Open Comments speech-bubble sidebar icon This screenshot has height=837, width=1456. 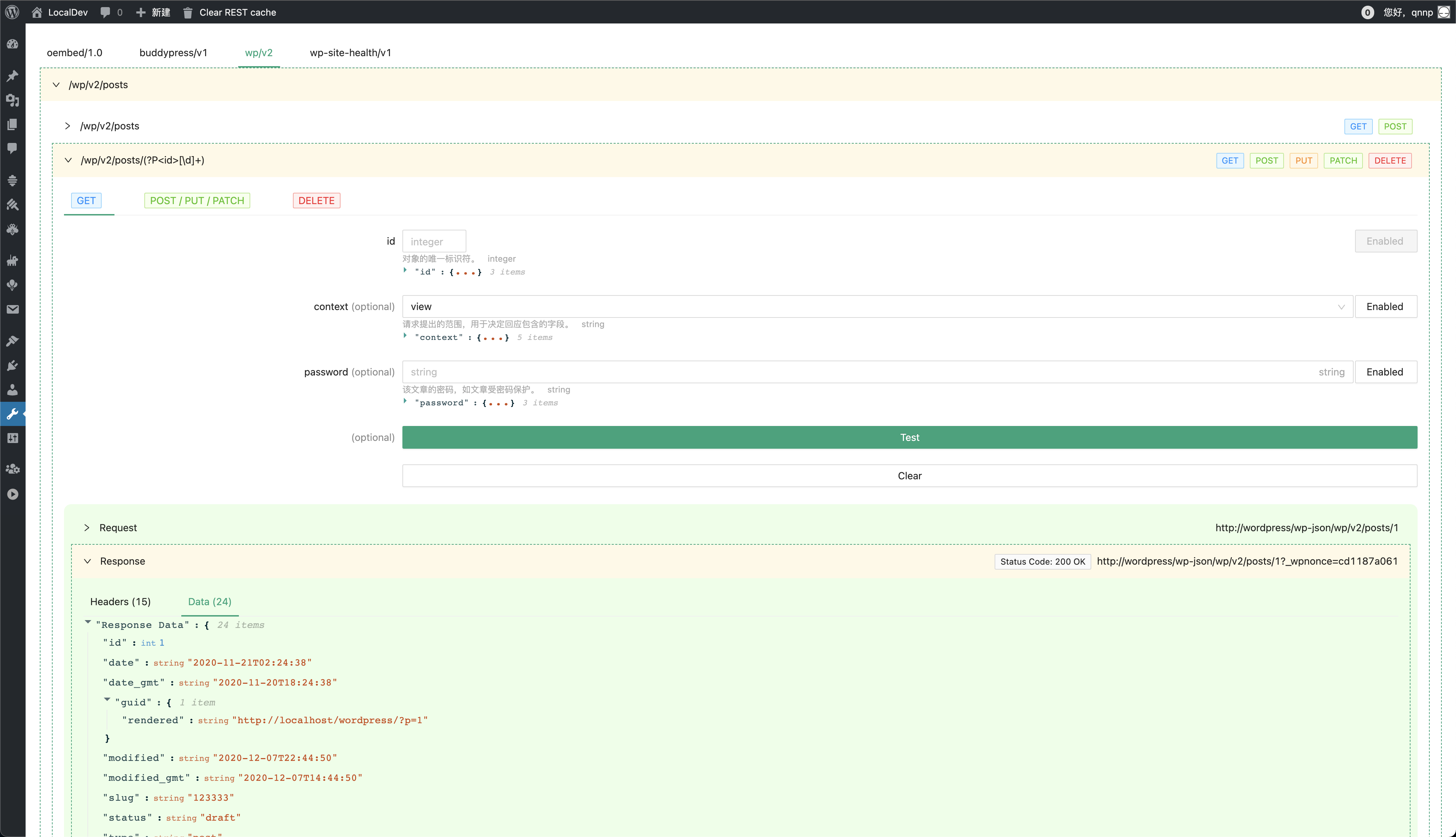(x=12, y=148)
